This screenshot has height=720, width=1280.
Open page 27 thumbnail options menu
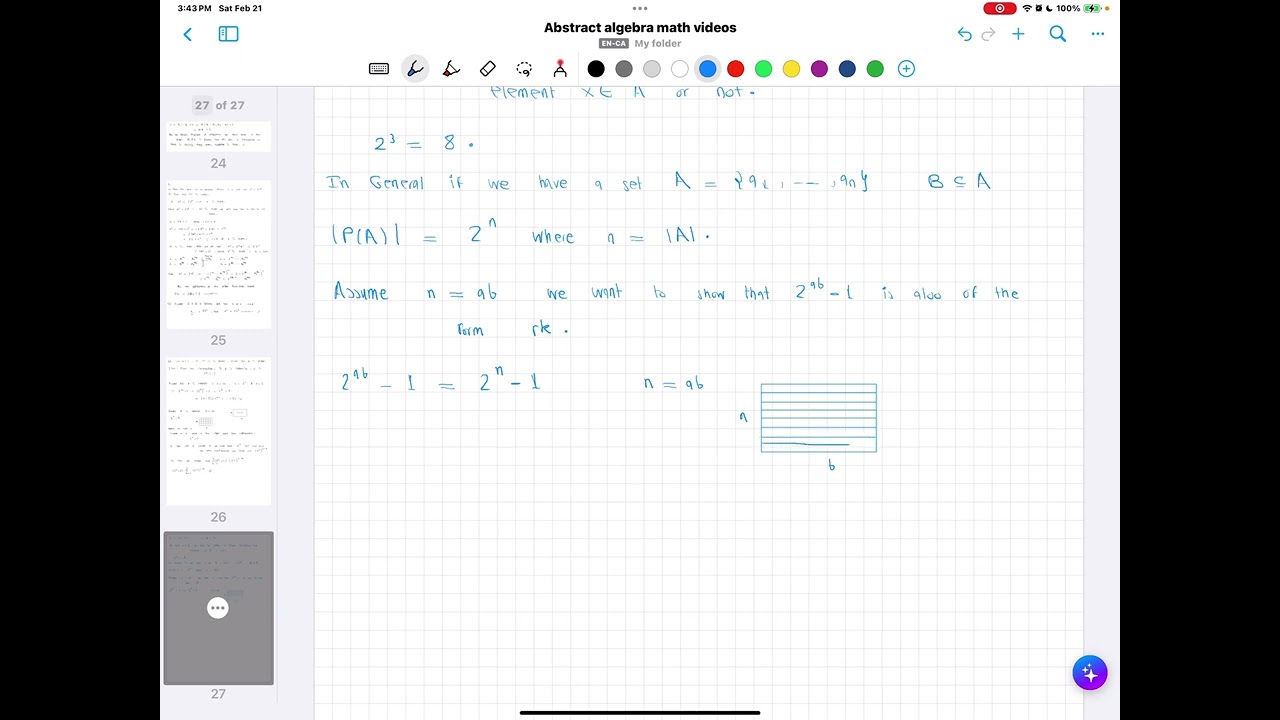pos(218,608)
